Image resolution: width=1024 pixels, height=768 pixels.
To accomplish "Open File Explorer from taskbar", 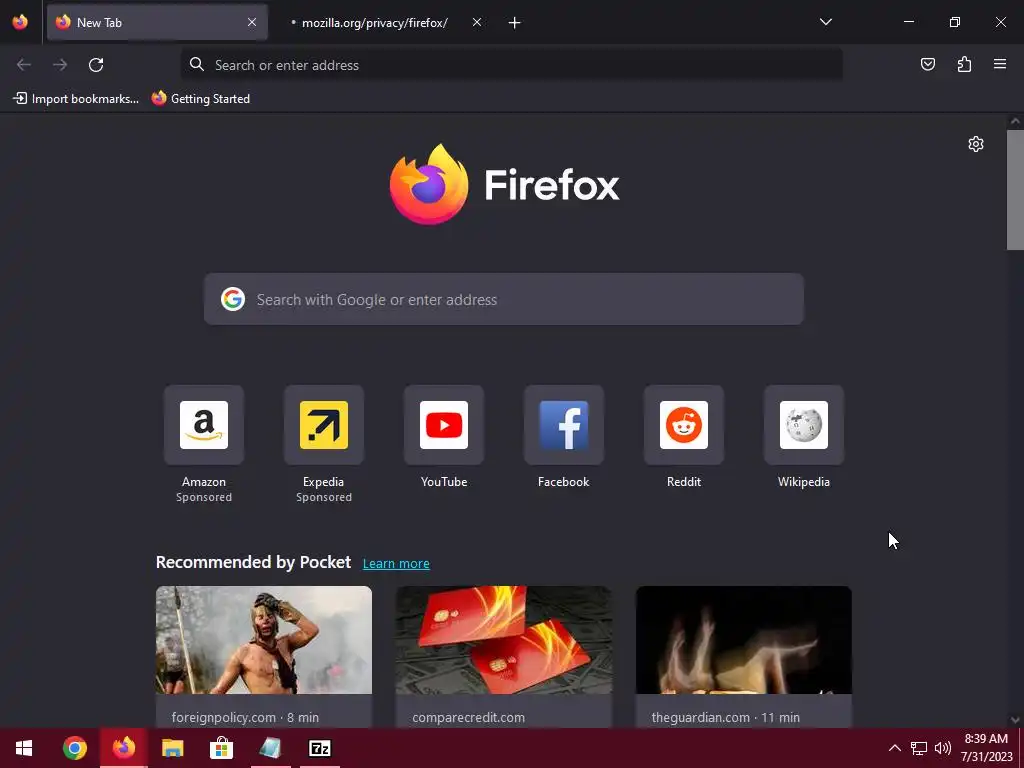I will pyautogui.click(x=172, y=748).
